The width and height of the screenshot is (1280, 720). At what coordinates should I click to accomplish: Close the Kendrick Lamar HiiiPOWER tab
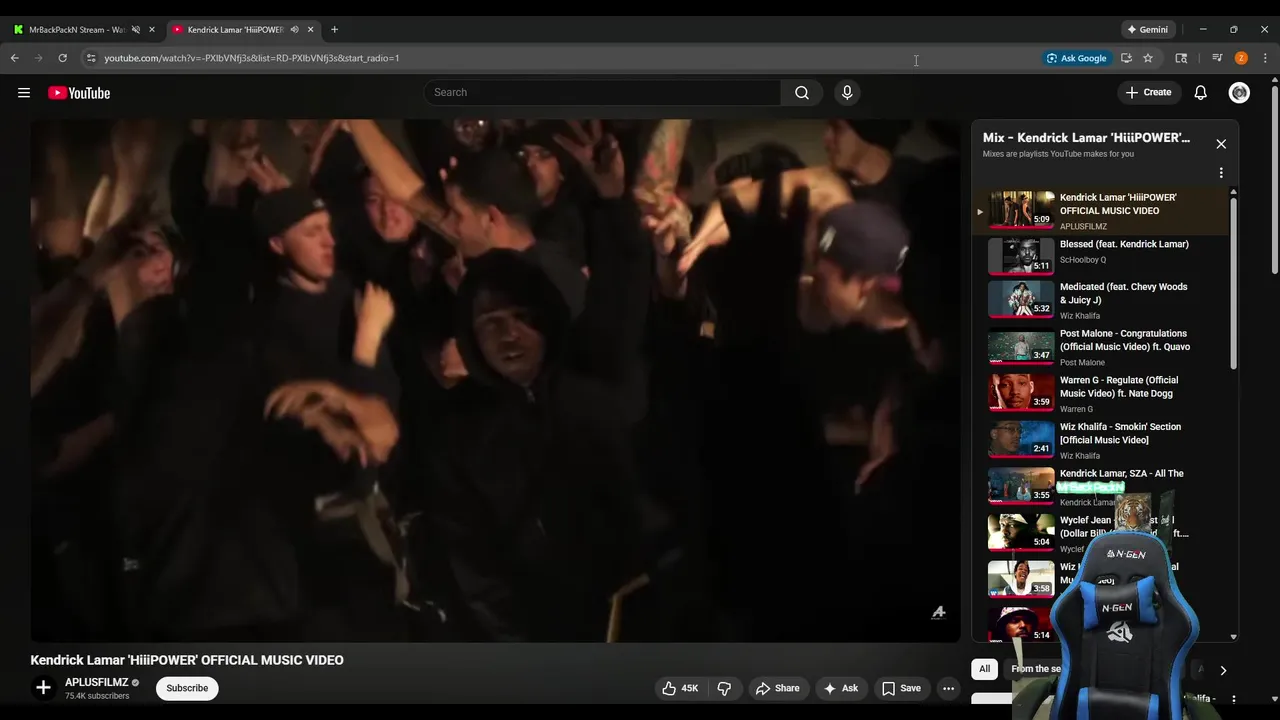pyautogui.click(x=310, y=30)
